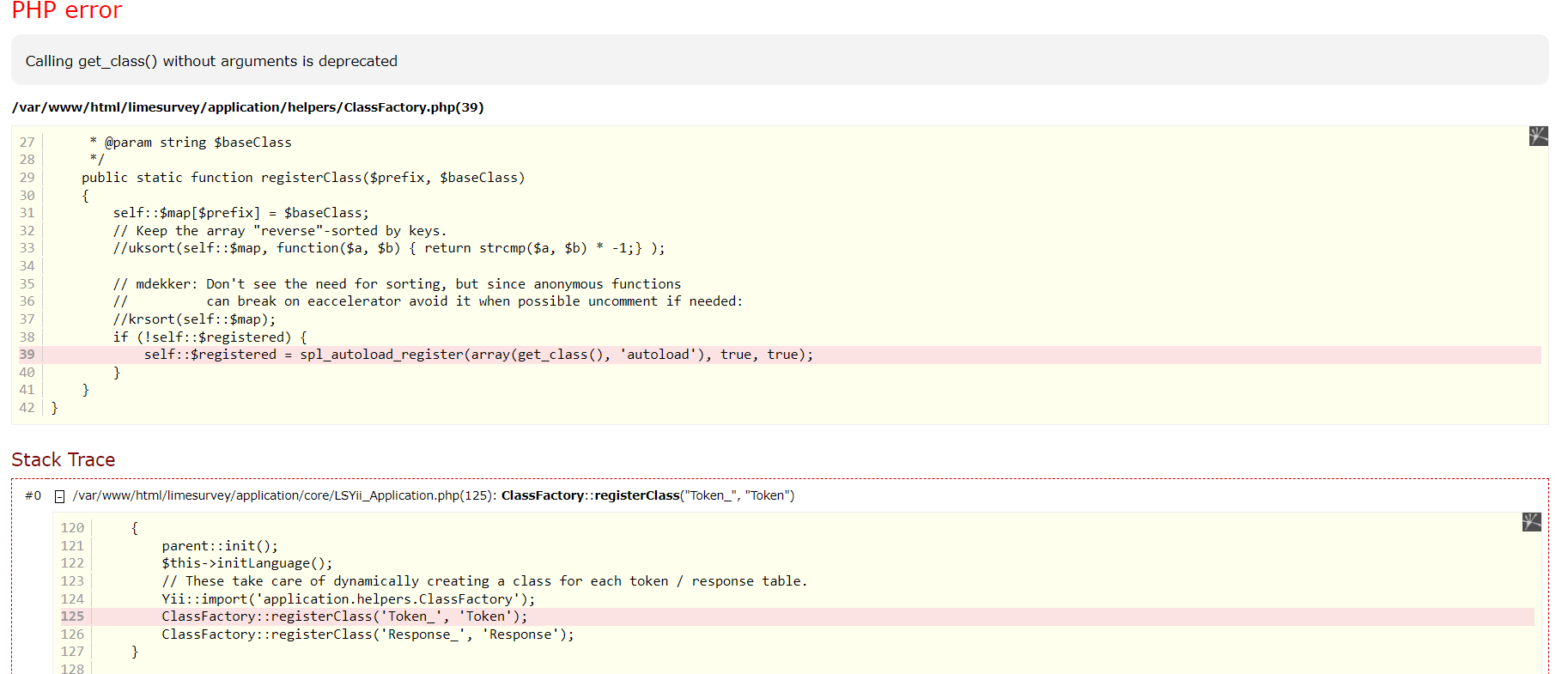
Task: Click the "Stack Trace" section heading
Action: (x=64, y=459)
